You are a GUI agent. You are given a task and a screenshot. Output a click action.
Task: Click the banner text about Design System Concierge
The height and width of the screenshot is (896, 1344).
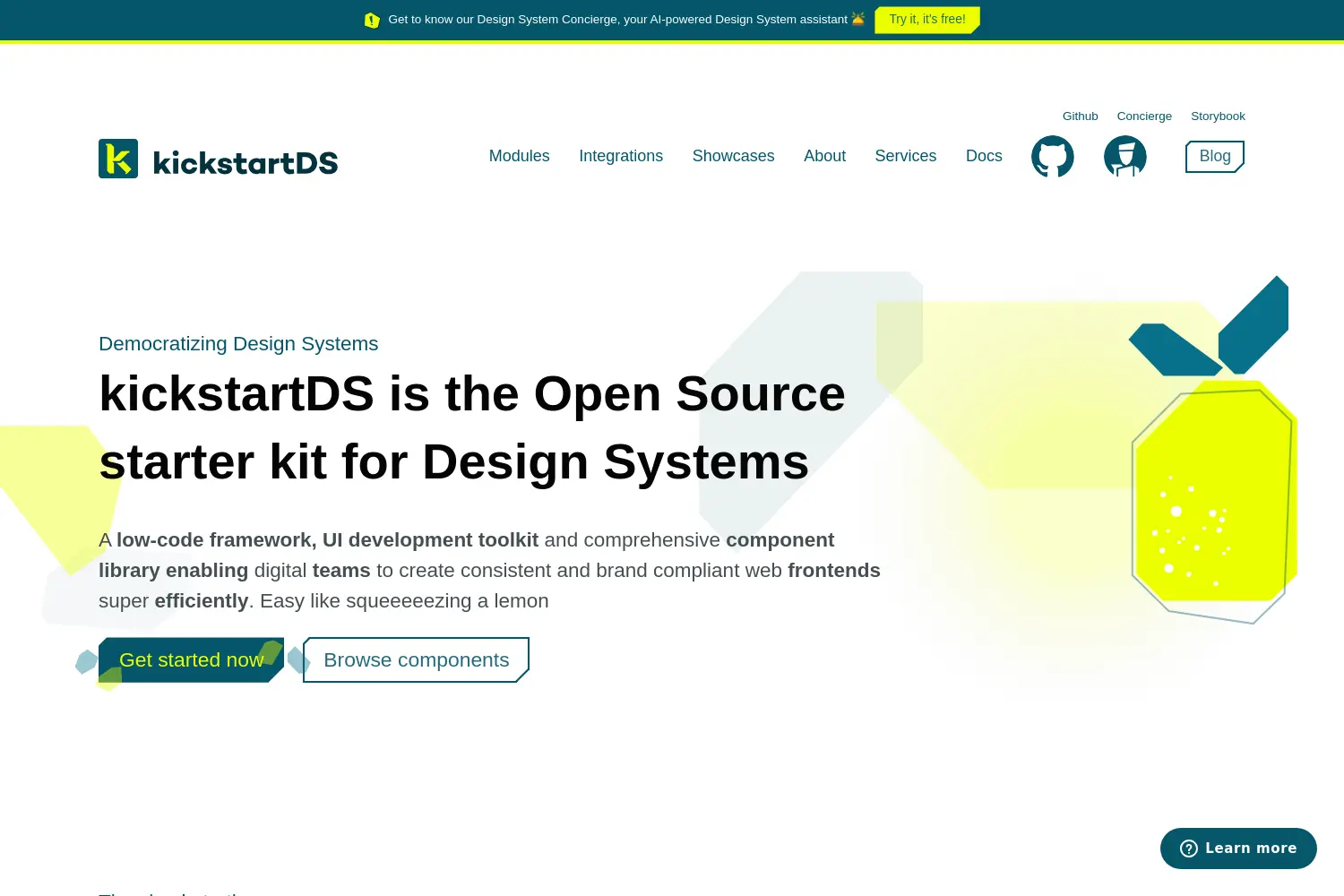pyautogui.click(x=617, y=20)
